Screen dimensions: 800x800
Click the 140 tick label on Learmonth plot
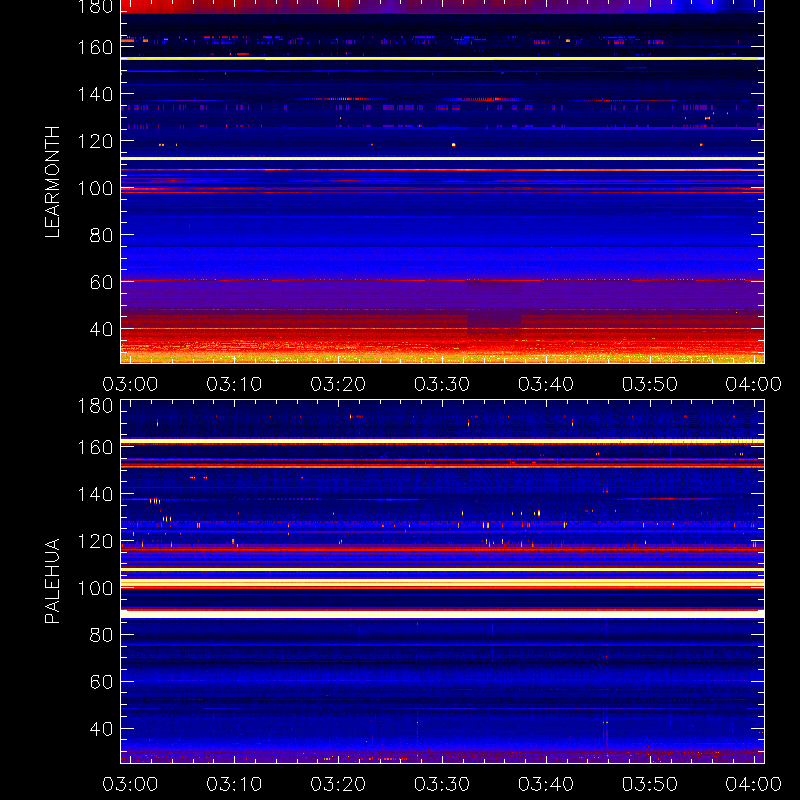[95, 94]
